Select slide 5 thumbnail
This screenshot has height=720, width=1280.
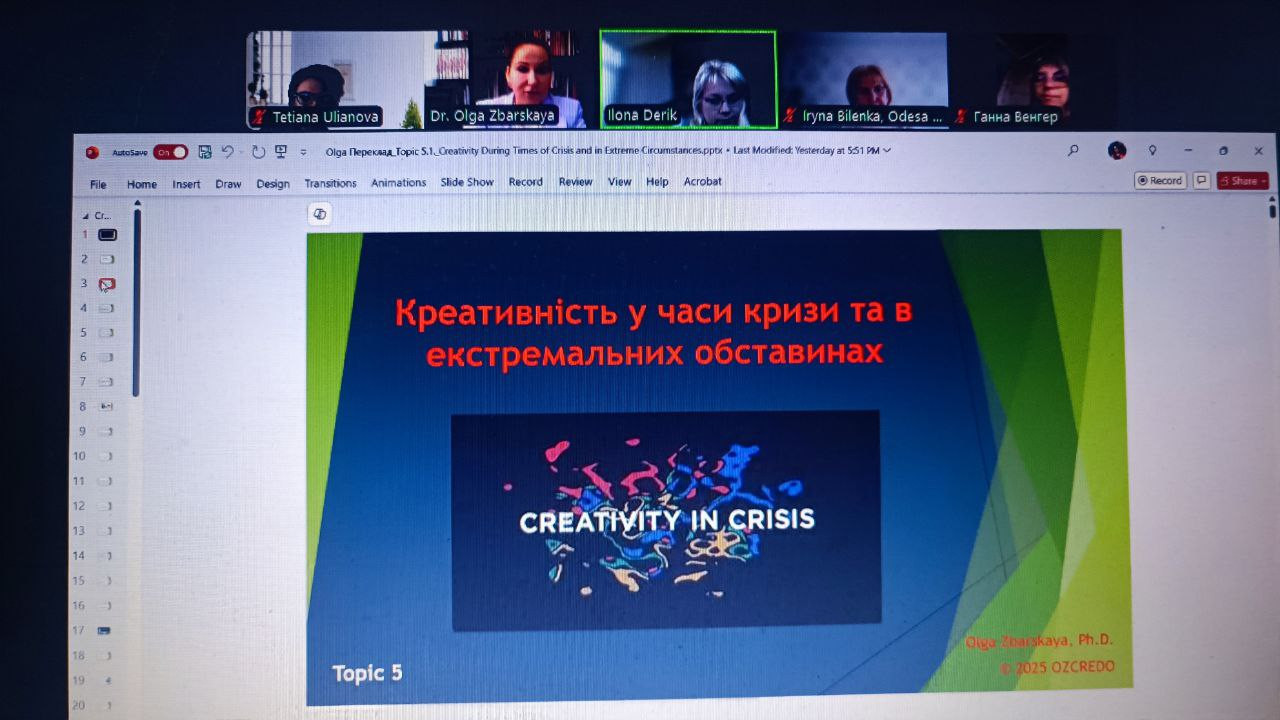coord(106,333)
